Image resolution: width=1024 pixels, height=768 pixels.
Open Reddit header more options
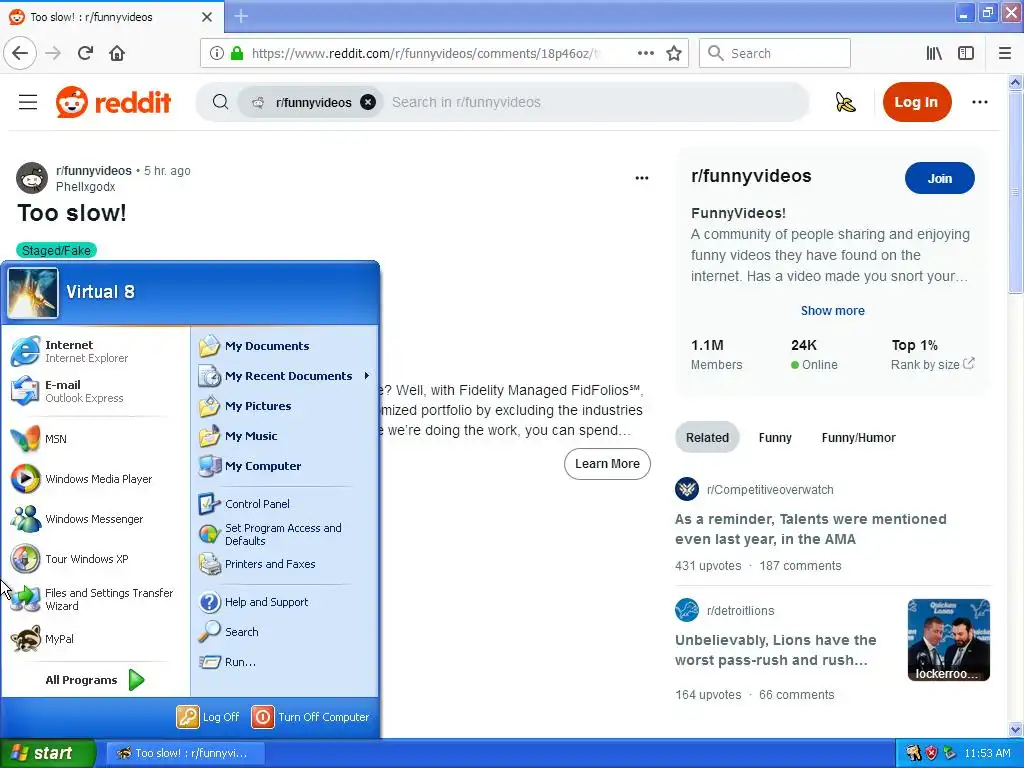980,102
